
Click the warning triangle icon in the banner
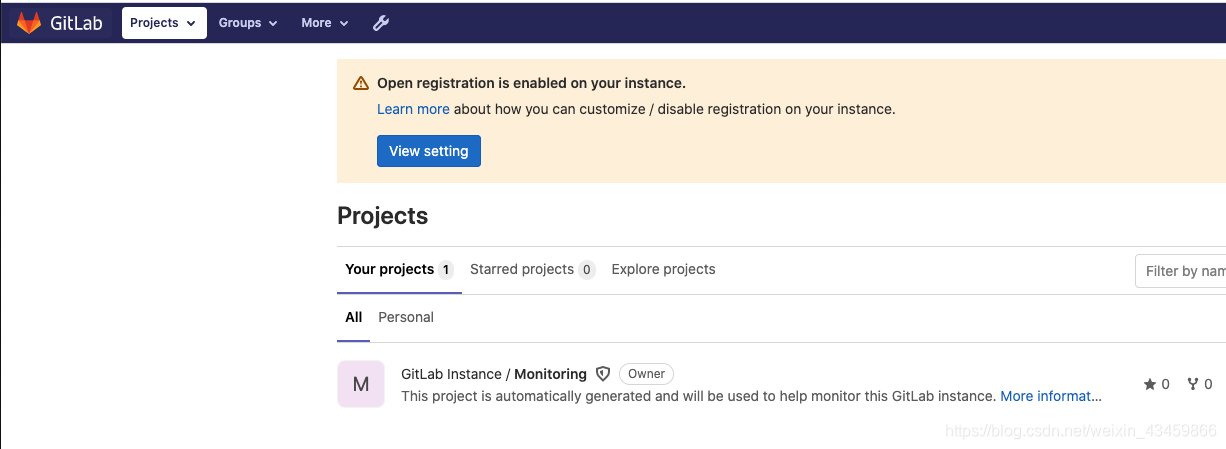click(361, 84)
